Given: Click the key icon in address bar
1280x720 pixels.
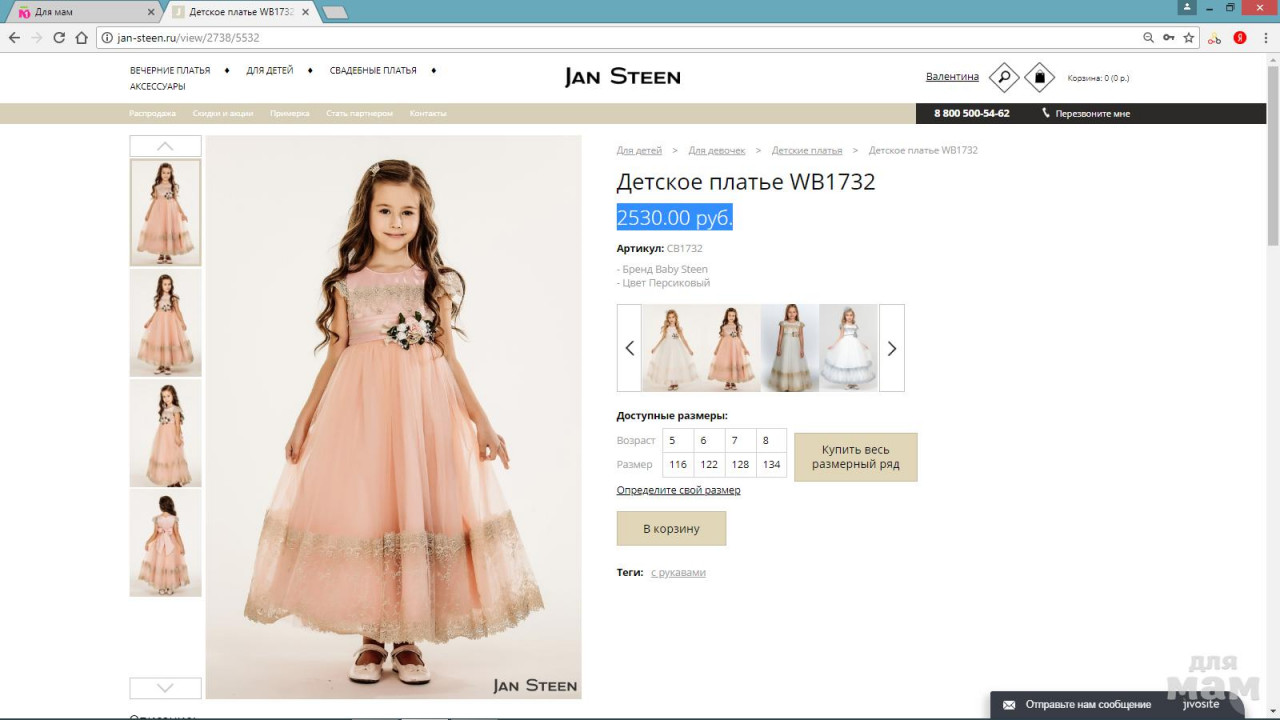Looking at the screenshot, I should pos(1168,38).
